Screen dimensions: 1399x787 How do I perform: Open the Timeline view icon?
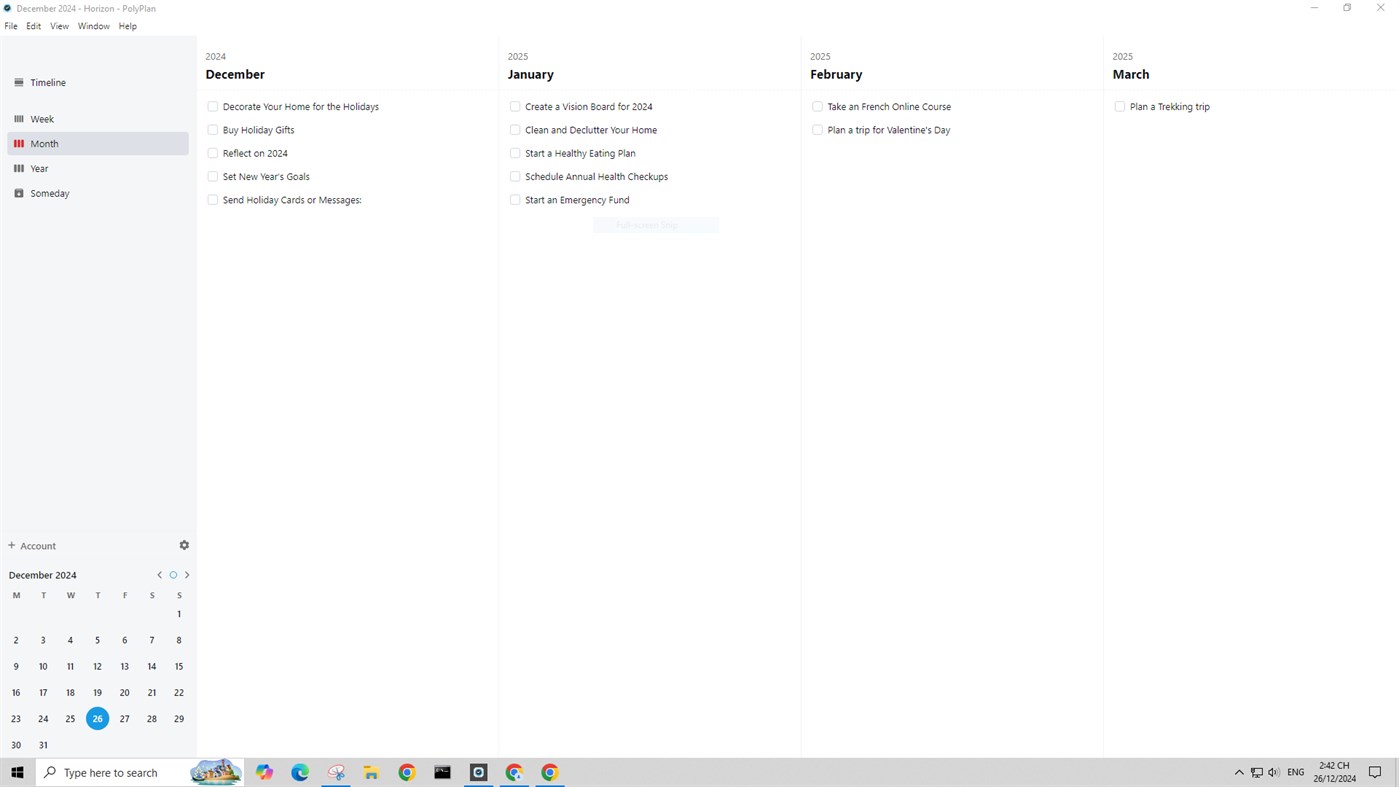18,83
